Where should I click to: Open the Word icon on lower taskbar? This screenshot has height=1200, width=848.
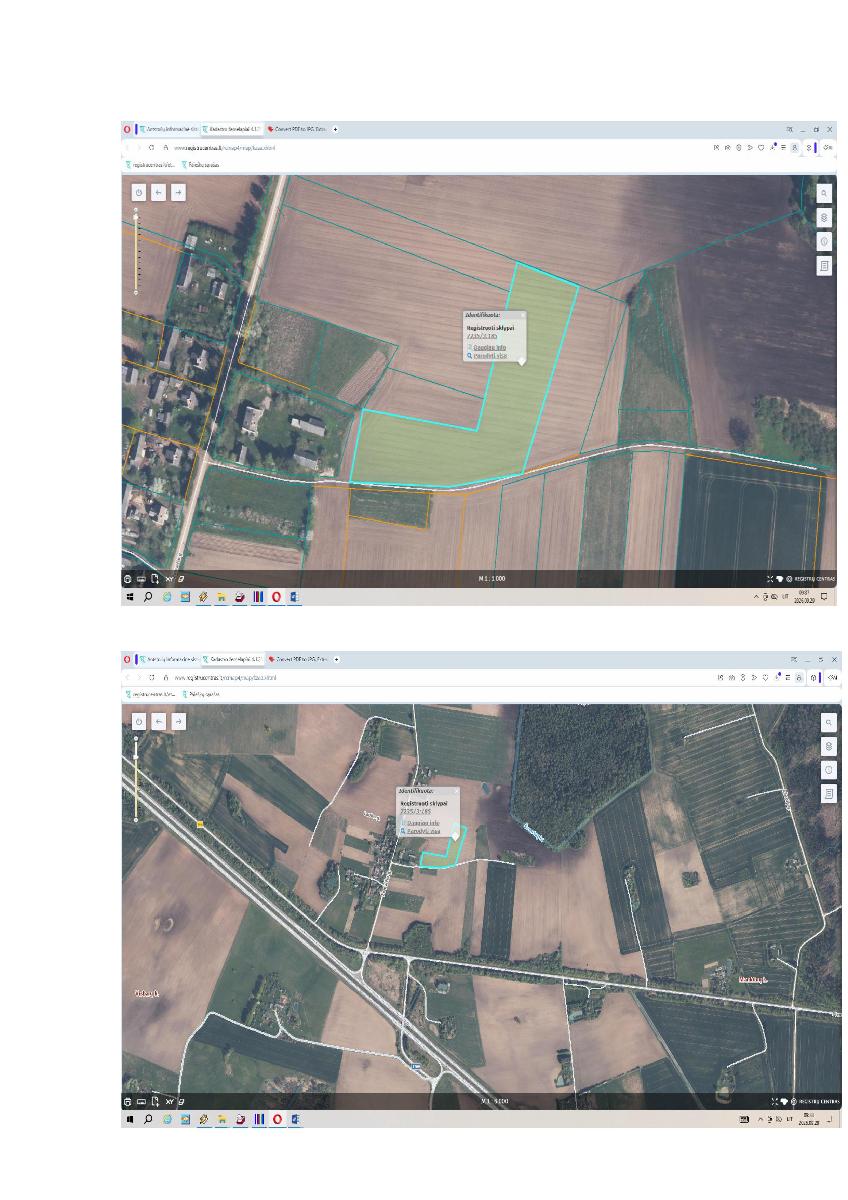[x=295, y=1119]
